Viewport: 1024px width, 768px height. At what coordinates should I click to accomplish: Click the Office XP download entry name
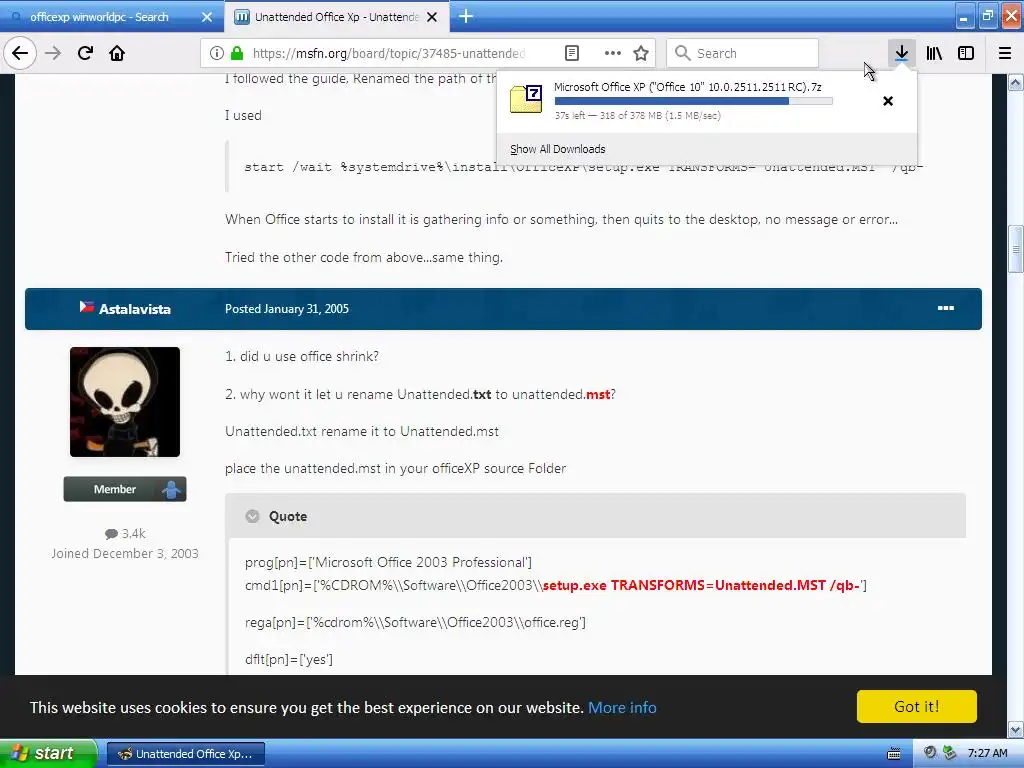pos(688,87)
